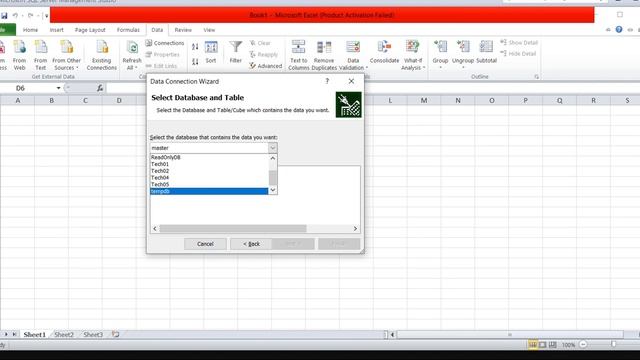This screenshot has width=640, height=360.
Task: Toggle the Filter funnel
Action: (x=236, y=52)
